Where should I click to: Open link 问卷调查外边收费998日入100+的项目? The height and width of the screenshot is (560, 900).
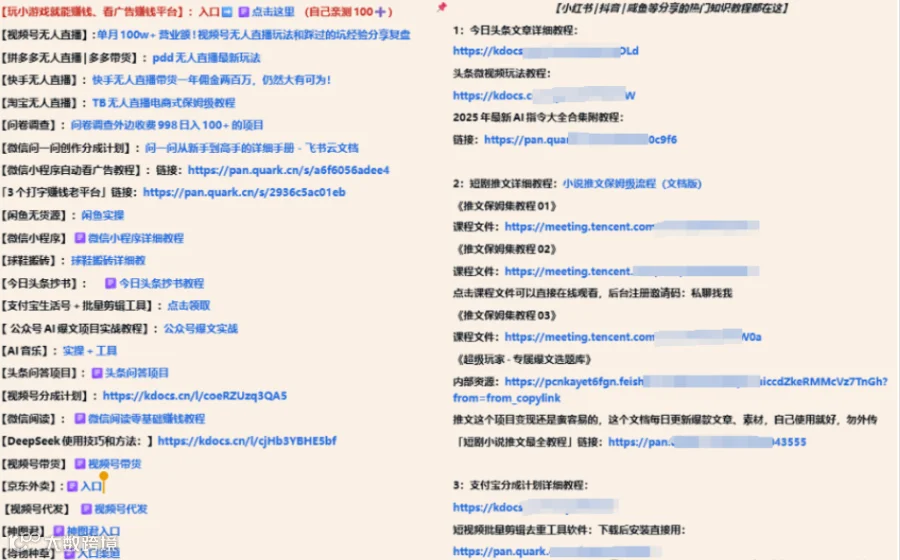[x=167, y=125]
